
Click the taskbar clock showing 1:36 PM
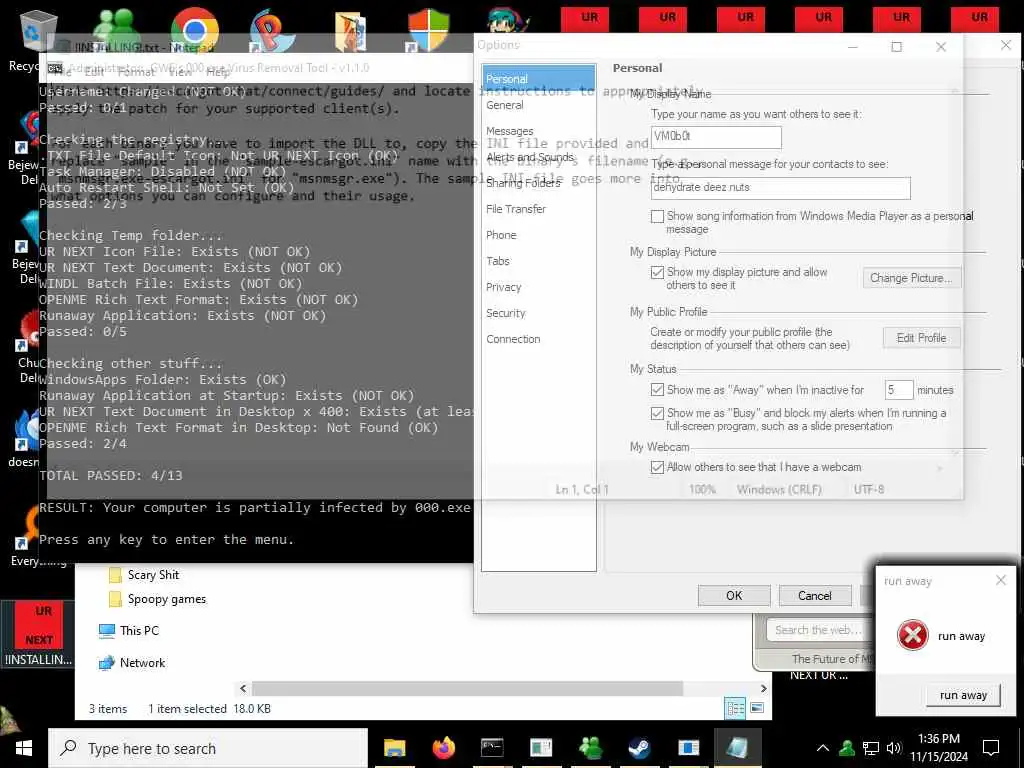click(x=938, y=748)
